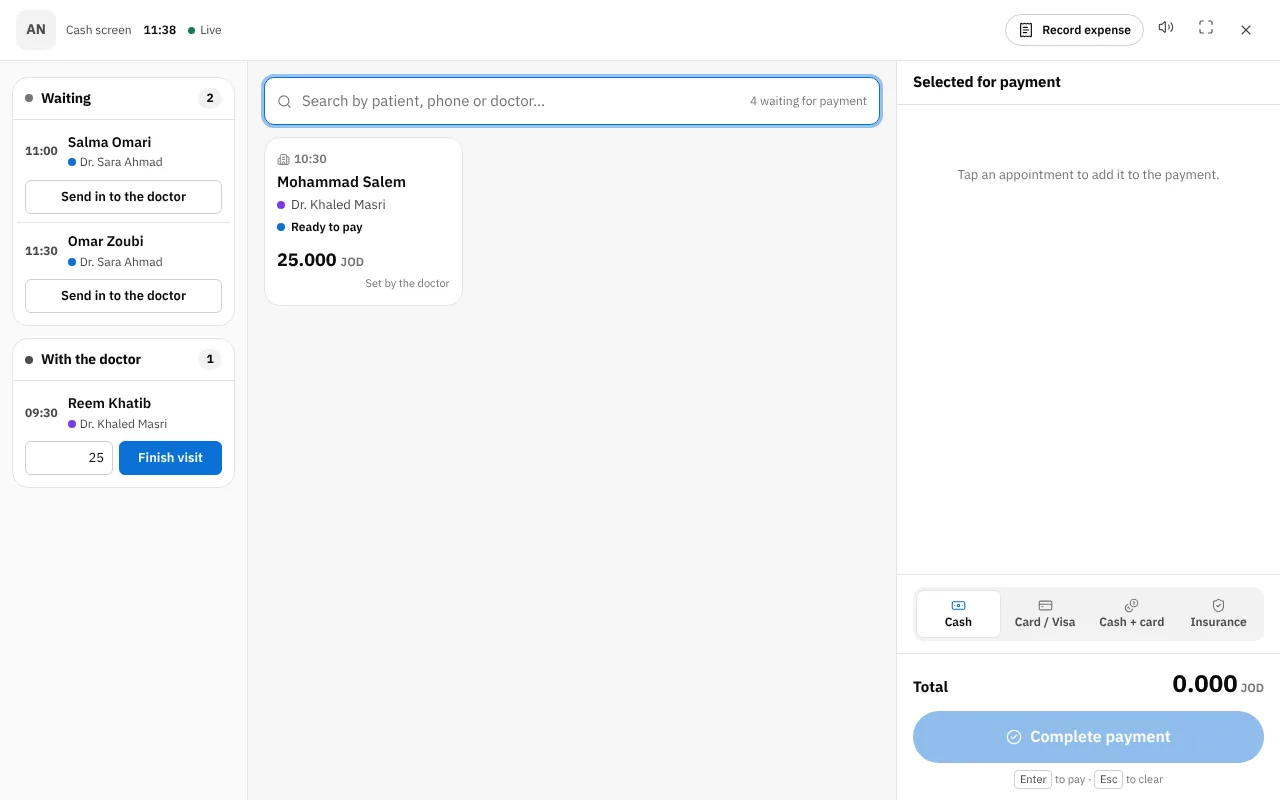
Task: Click the 25.000 JOD amount
Action: pos(320,260)
